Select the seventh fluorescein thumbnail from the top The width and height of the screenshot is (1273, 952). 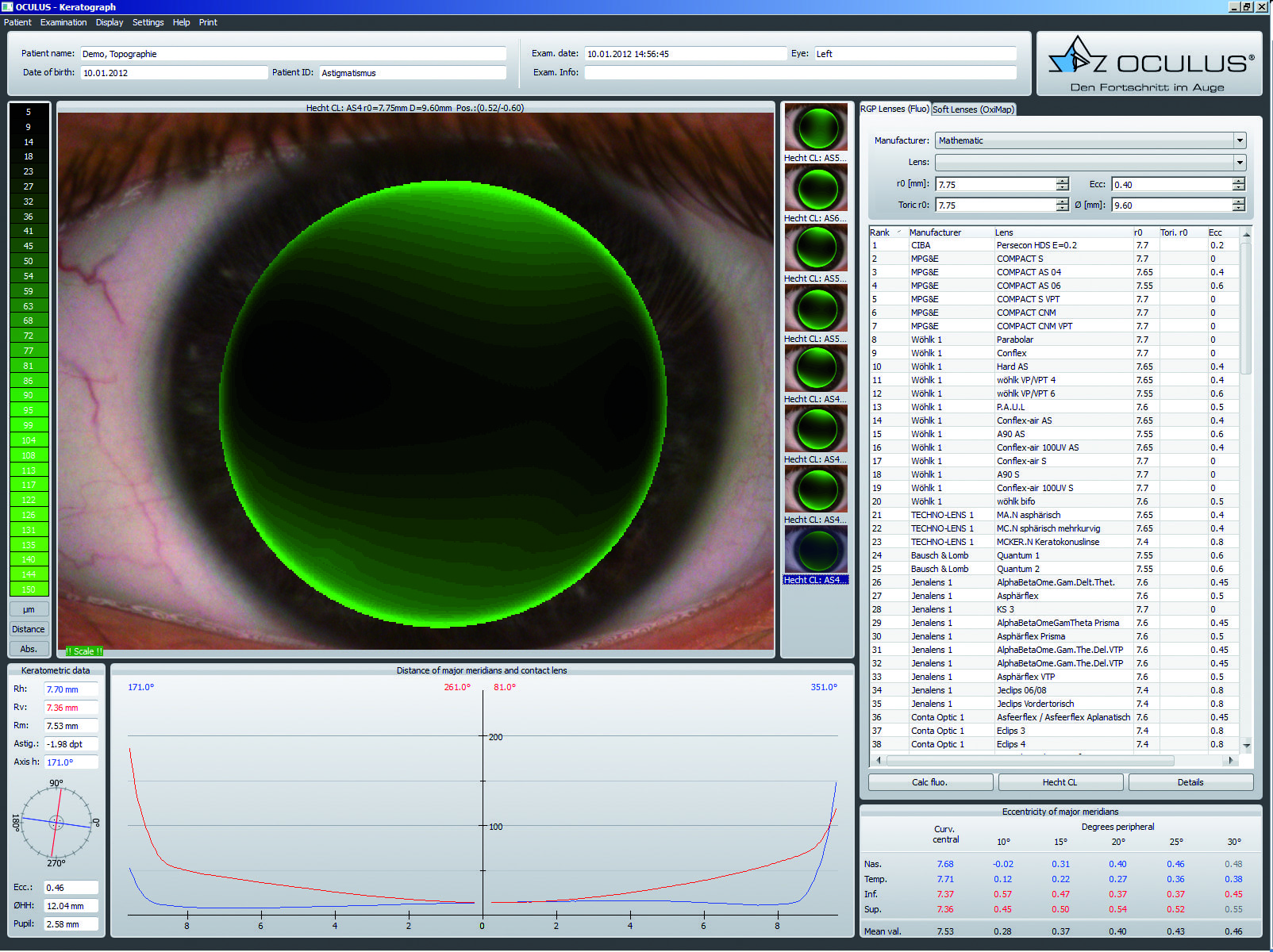tap(816, 489)
